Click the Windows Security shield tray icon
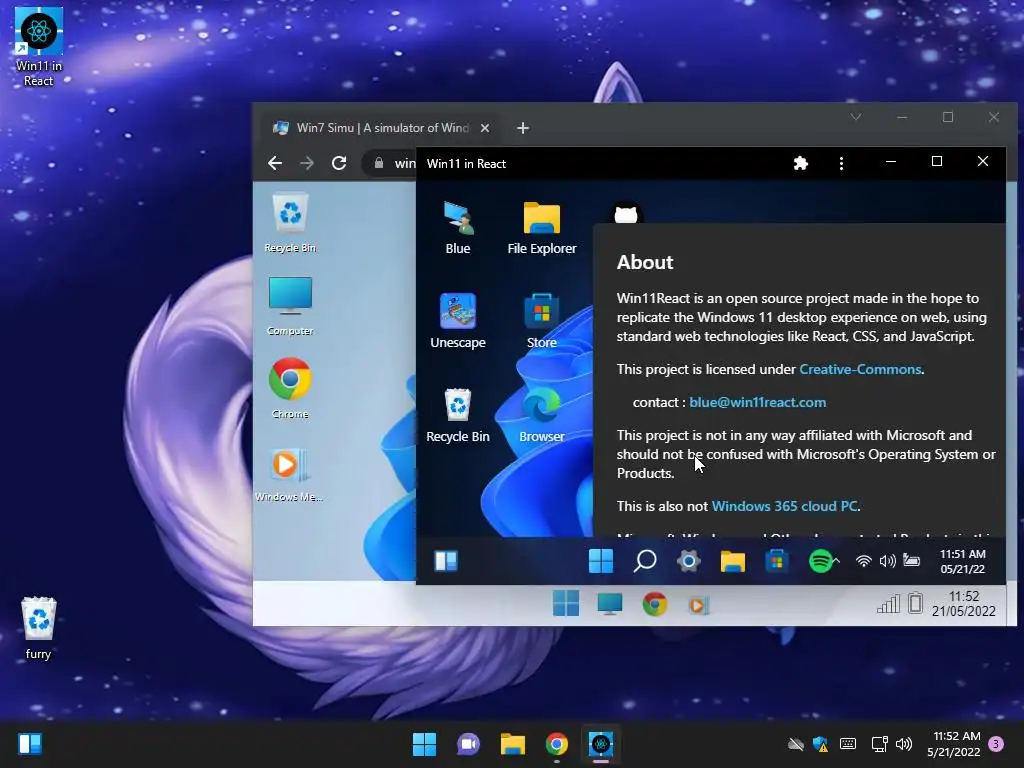The height and width of the screenshot is (768, 1024). pyautogui.click(x=820, y=744)
